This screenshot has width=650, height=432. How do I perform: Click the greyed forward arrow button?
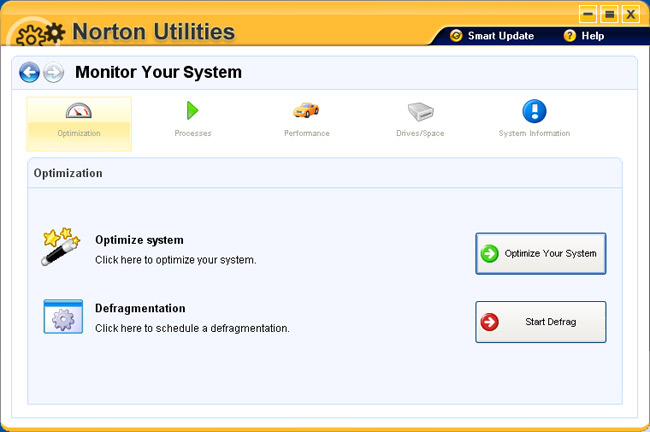pos(53,73)
